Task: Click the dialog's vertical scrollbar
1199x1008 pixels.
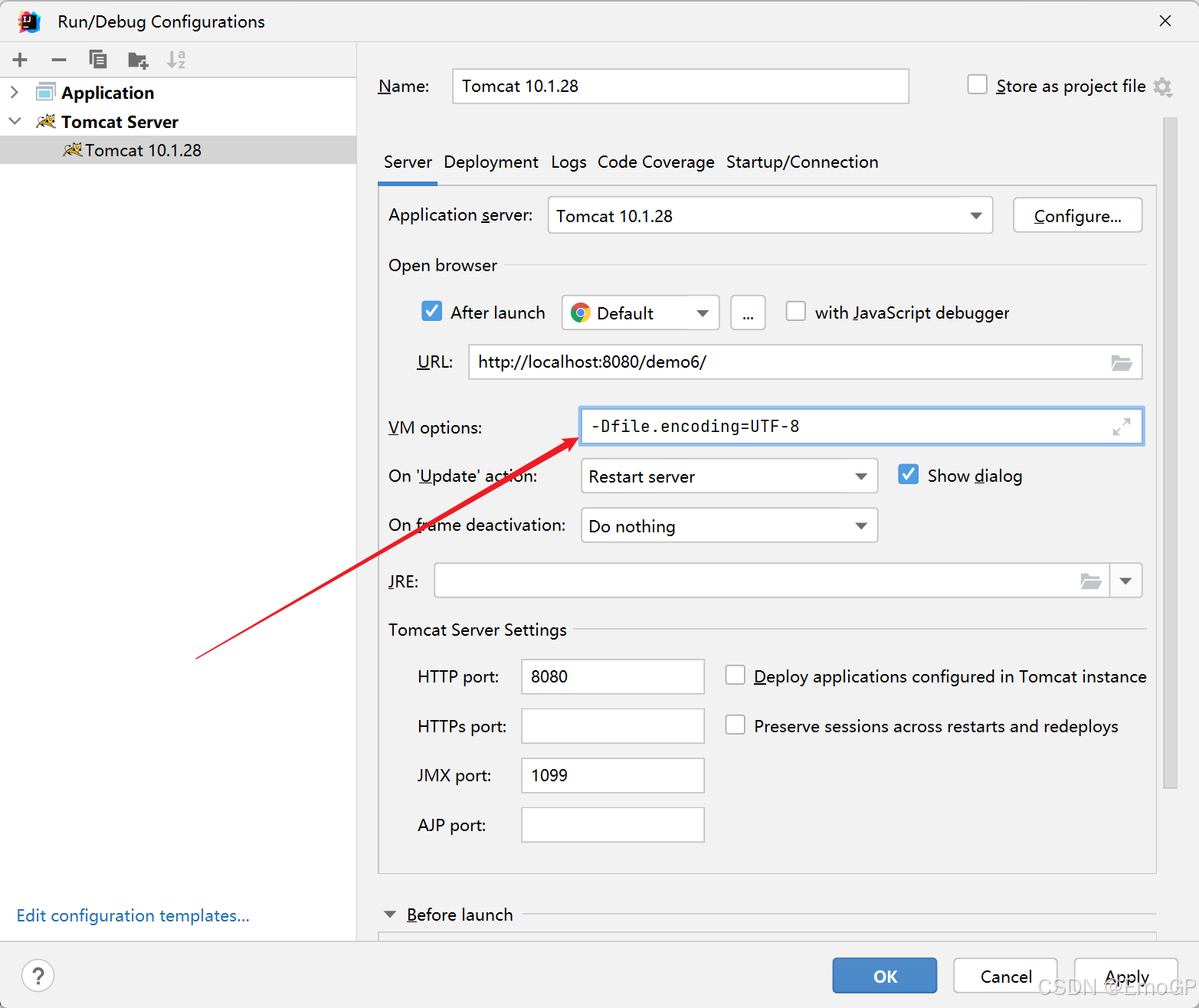Action: pos(1170,452)
